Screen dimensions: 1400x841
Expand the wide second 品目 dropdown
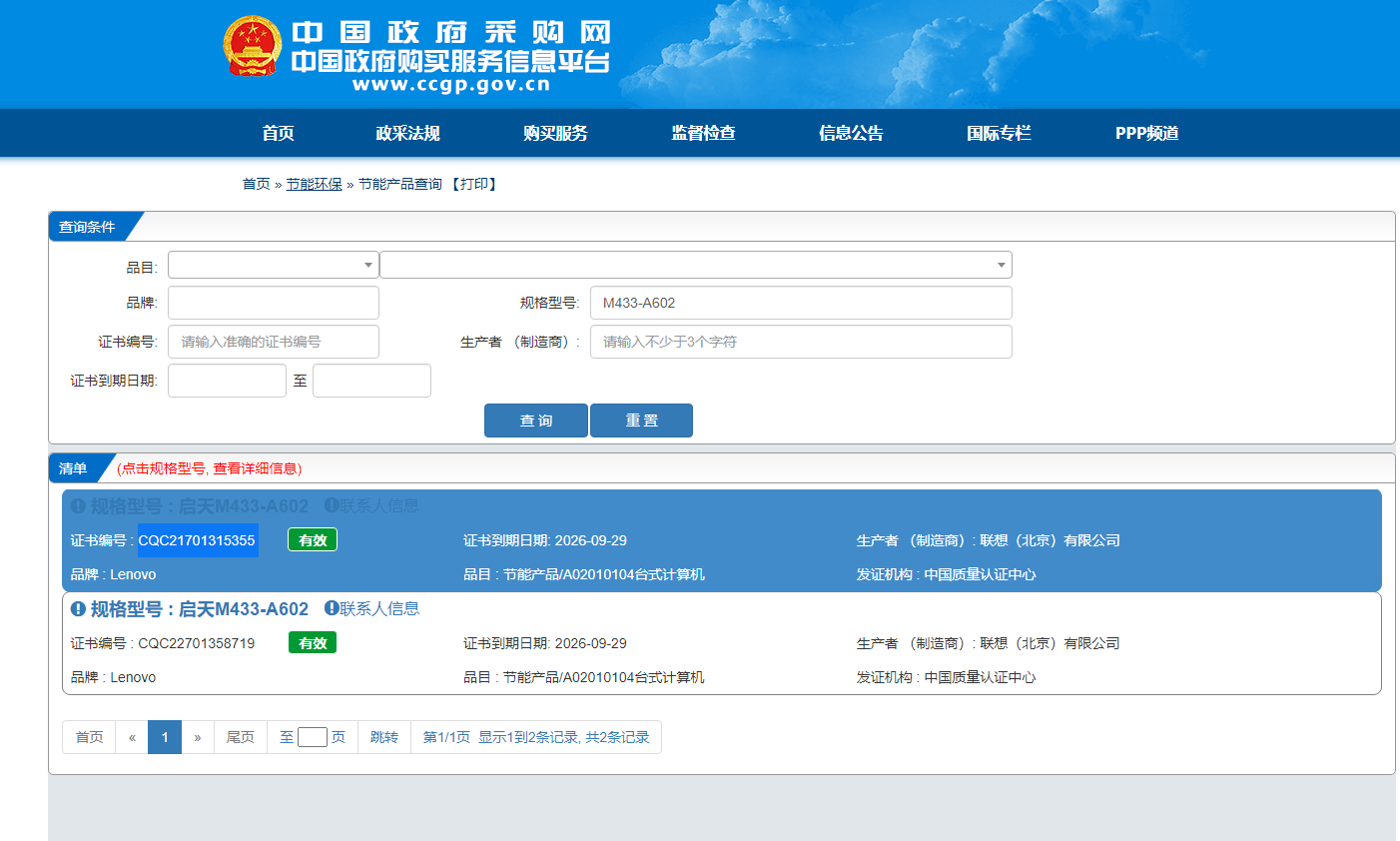click(696, 265)
